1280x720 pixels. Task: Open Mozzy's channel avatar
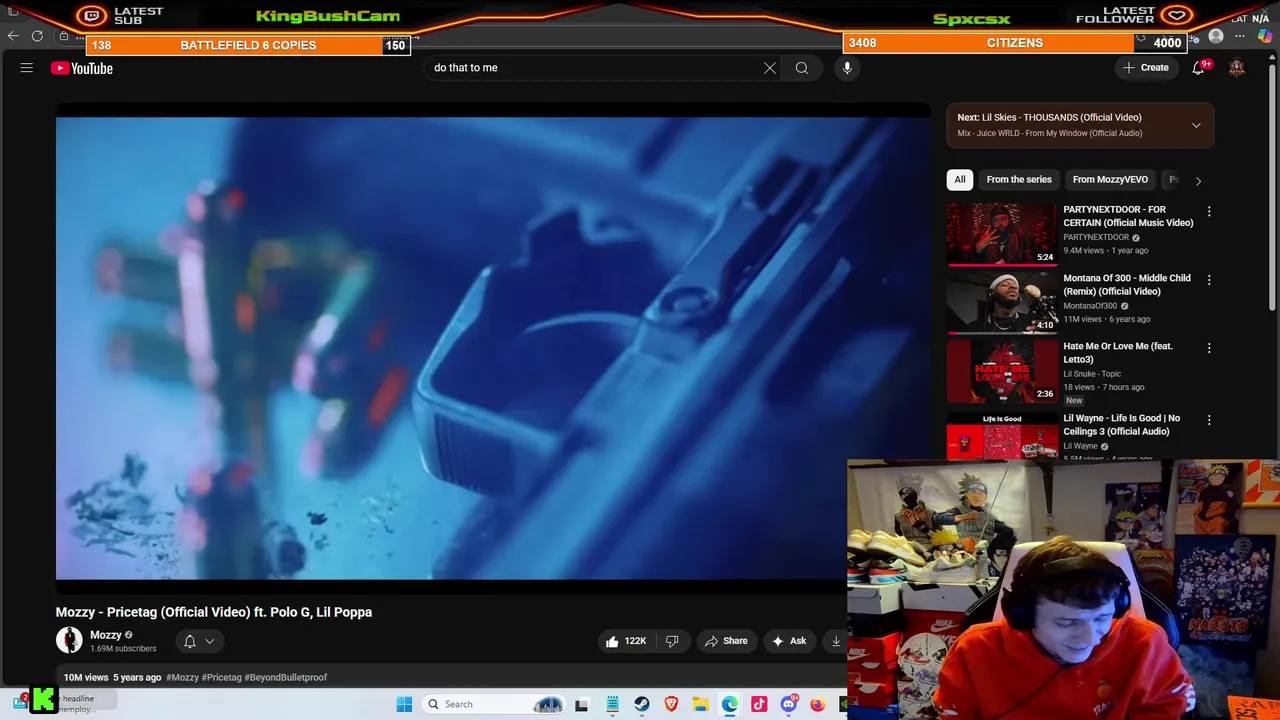pyautogui.click(x=69, y=640)
